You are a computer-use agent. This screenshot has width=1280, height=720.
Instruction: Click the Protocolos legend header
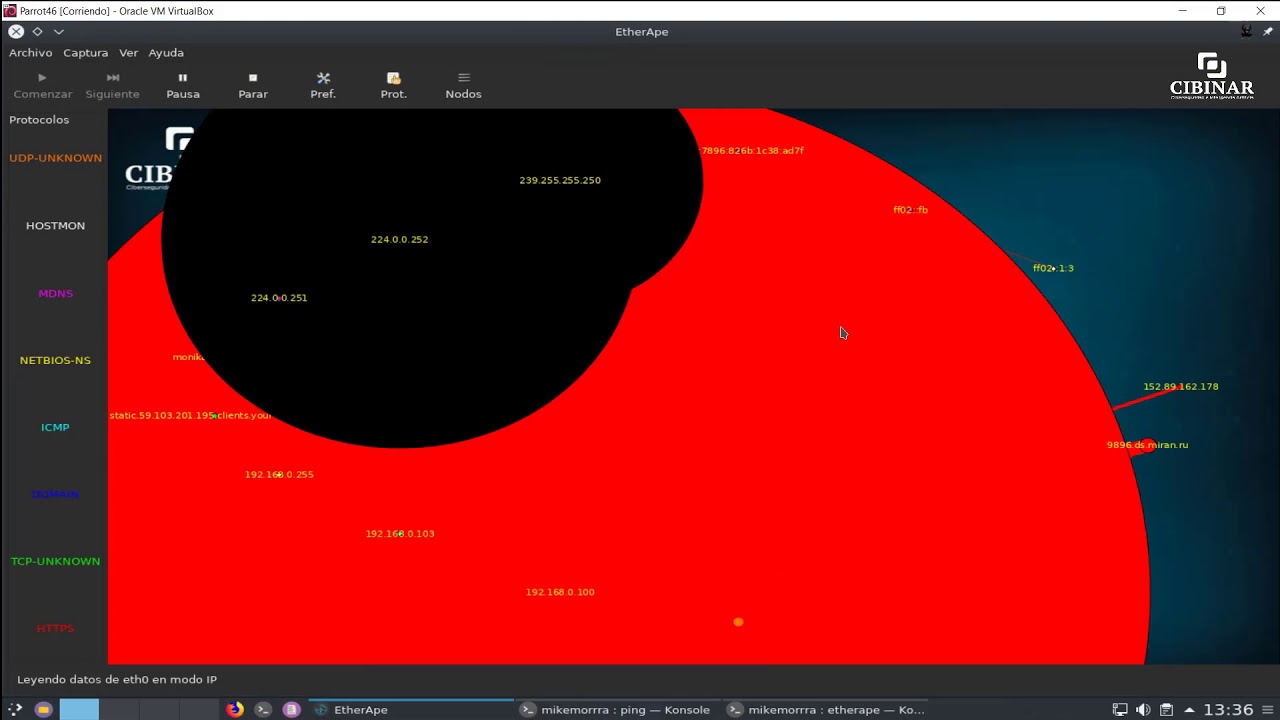pyautogui.click(x=39, y=120)
